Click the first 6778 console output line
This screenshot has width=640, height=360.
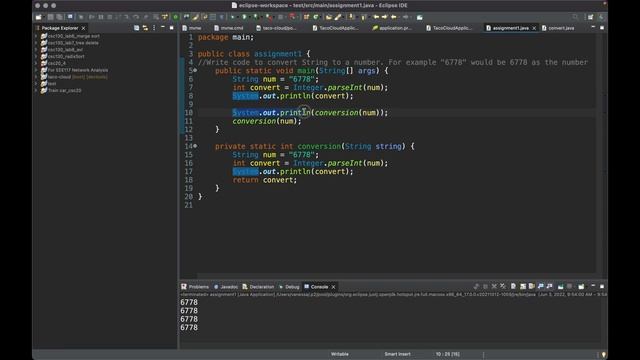point(189,302)
